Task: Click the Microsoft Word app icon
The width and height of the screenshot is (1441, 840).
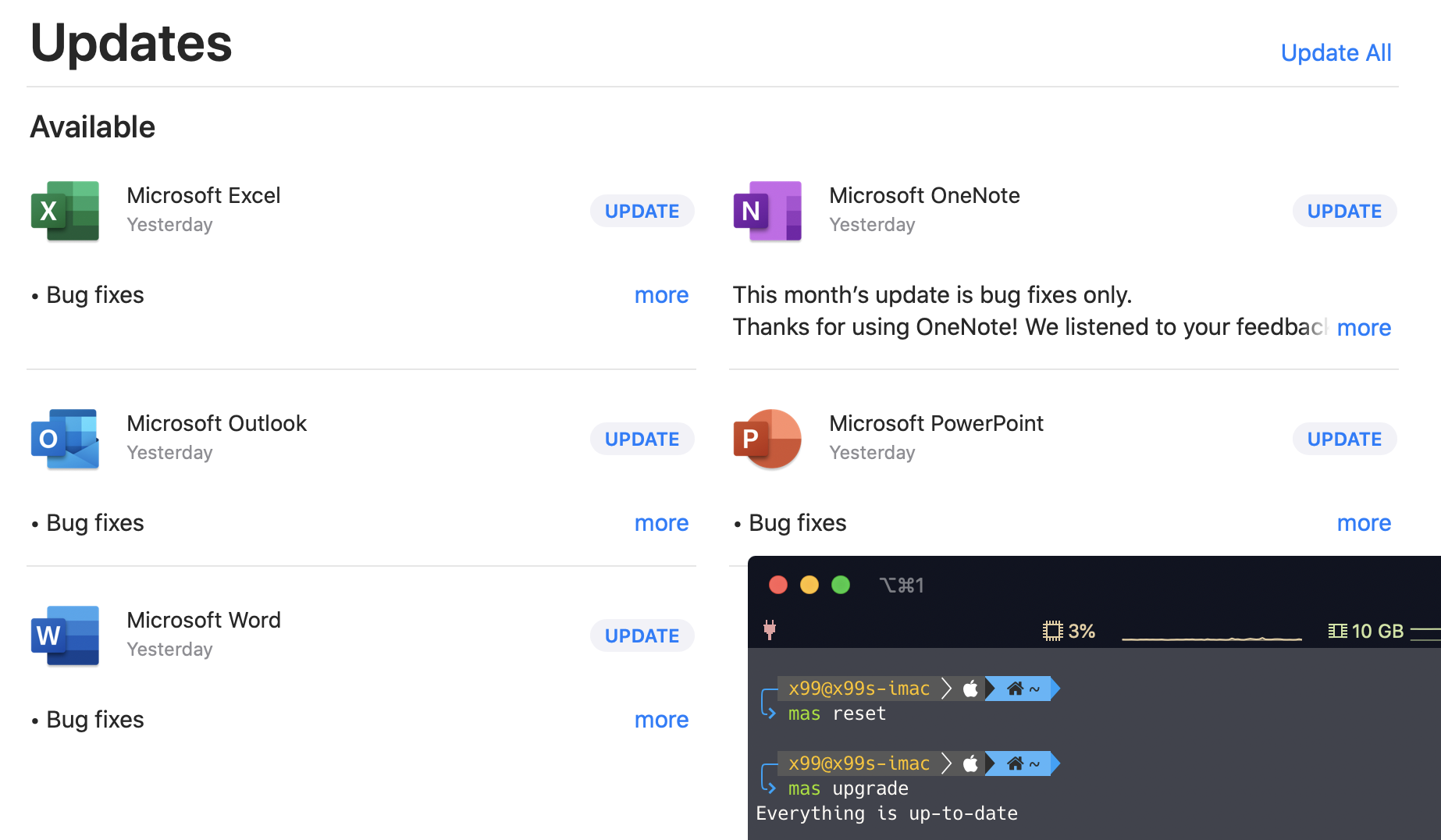Action: point(65,635)
